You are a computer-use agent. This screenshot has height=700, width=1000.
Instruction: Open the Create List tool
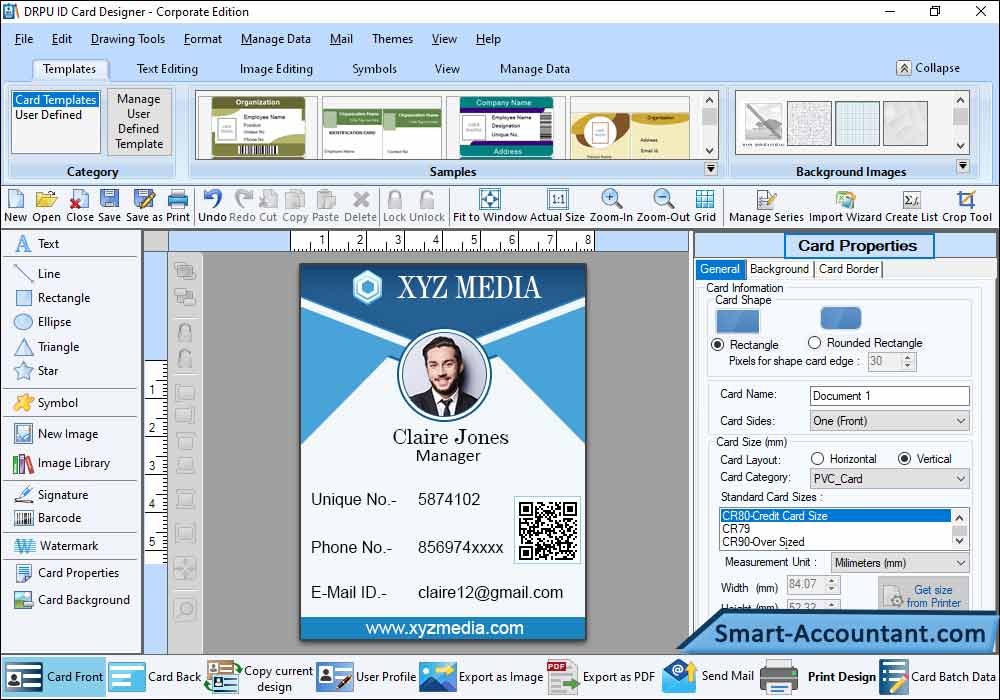point(911,206)
